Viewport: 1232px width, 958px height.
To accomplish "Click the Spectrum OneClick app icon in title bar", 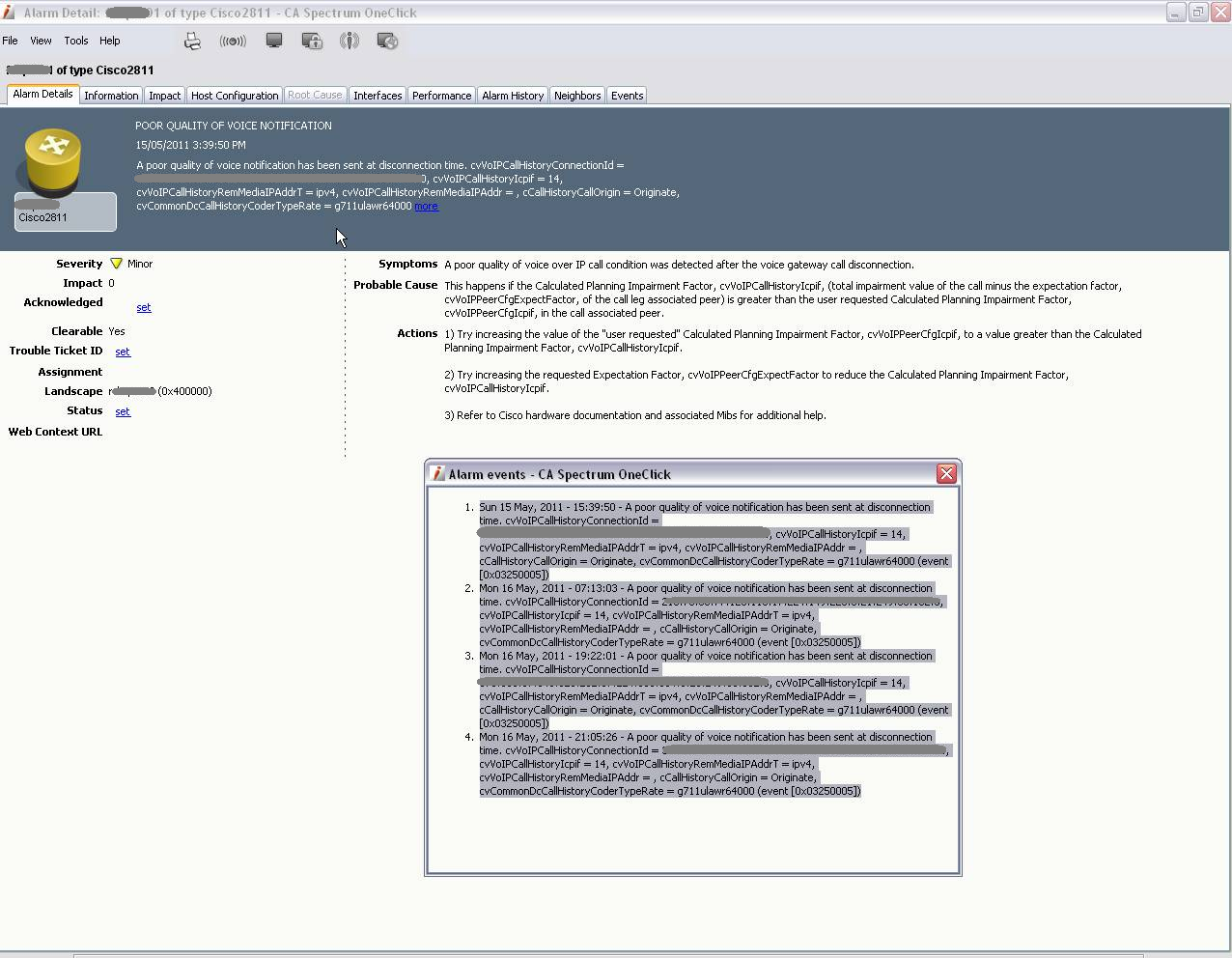I will 9,13.
